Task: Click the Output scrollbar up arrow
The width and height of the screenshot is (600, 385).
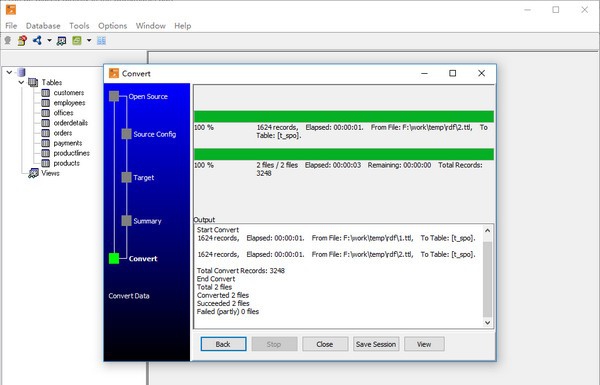Action: pos(488,230)
